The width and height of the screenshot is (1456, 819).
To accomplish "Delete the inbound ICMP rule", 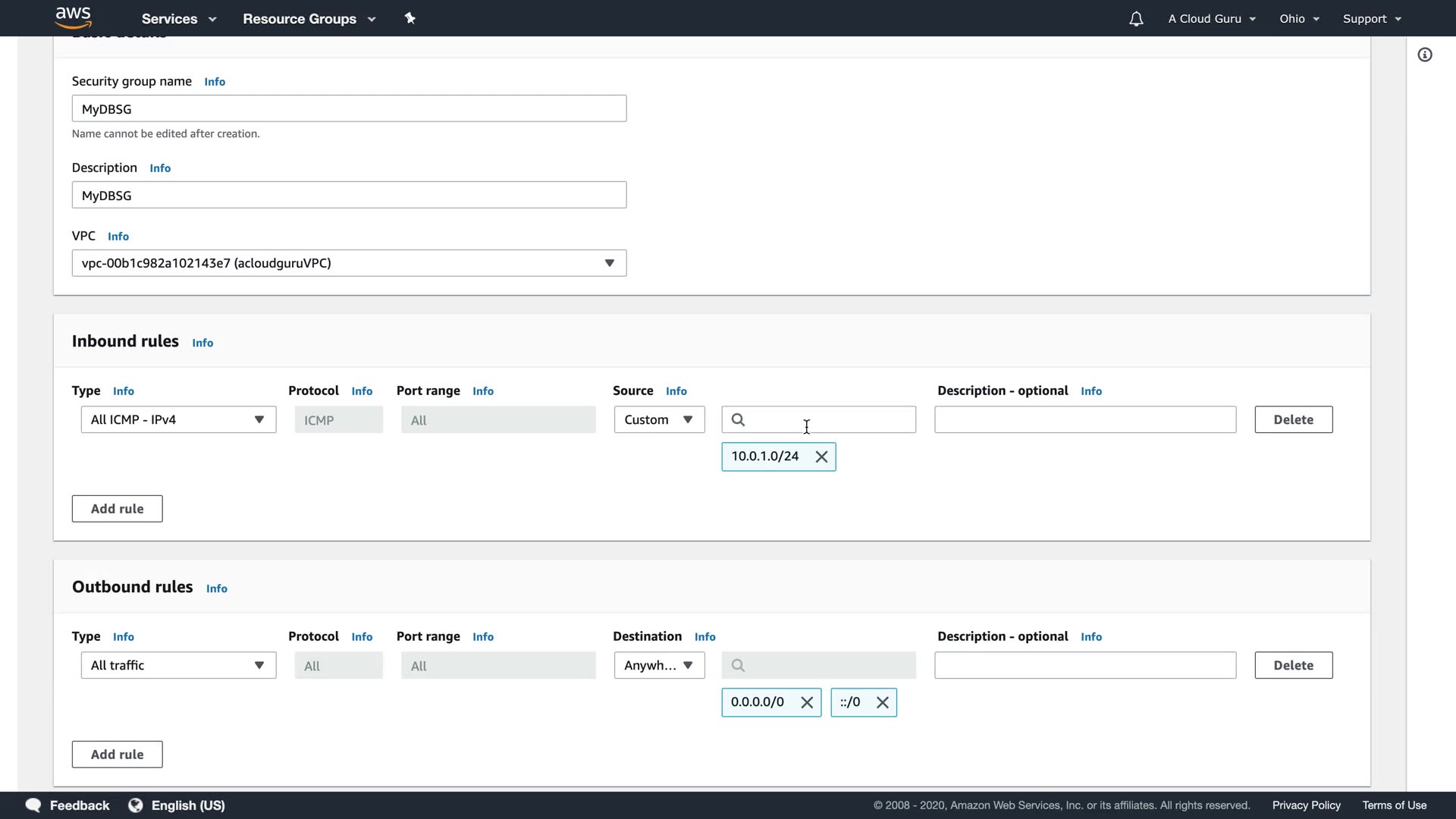I will pyautogui.click(x=1293, y=419).
